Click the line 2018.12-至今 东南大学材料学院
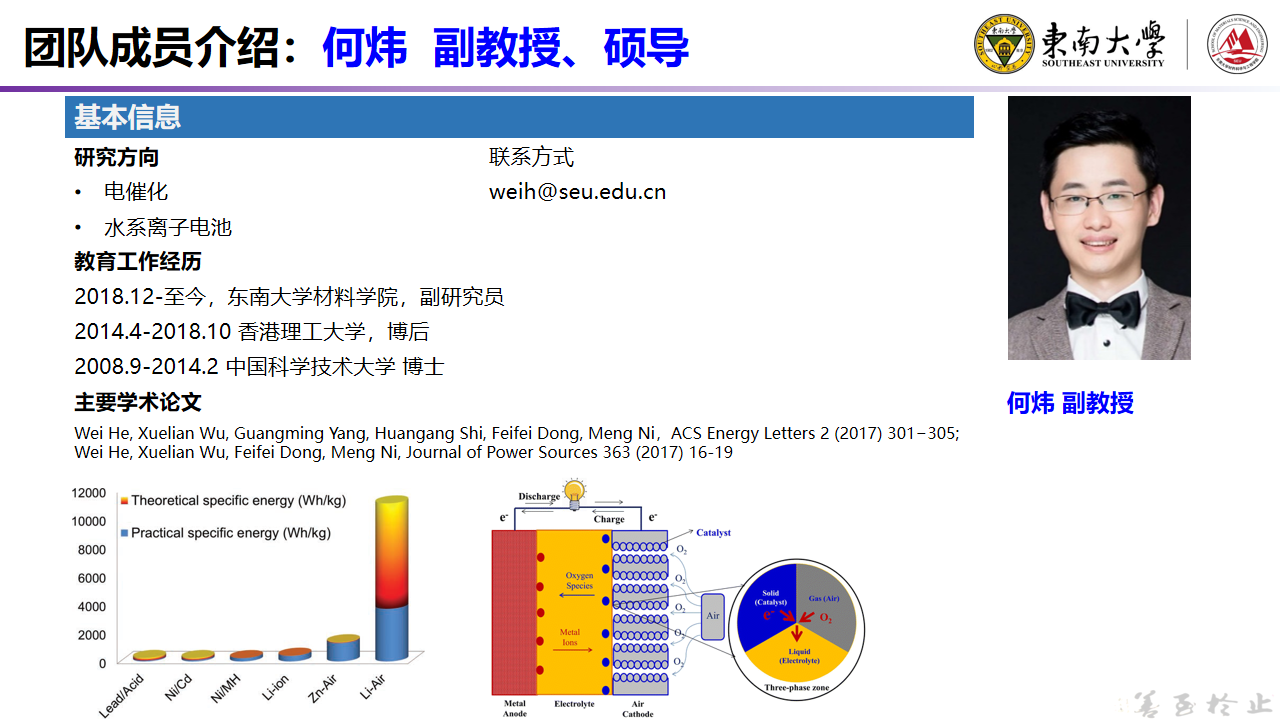 [x=289, y=297]
